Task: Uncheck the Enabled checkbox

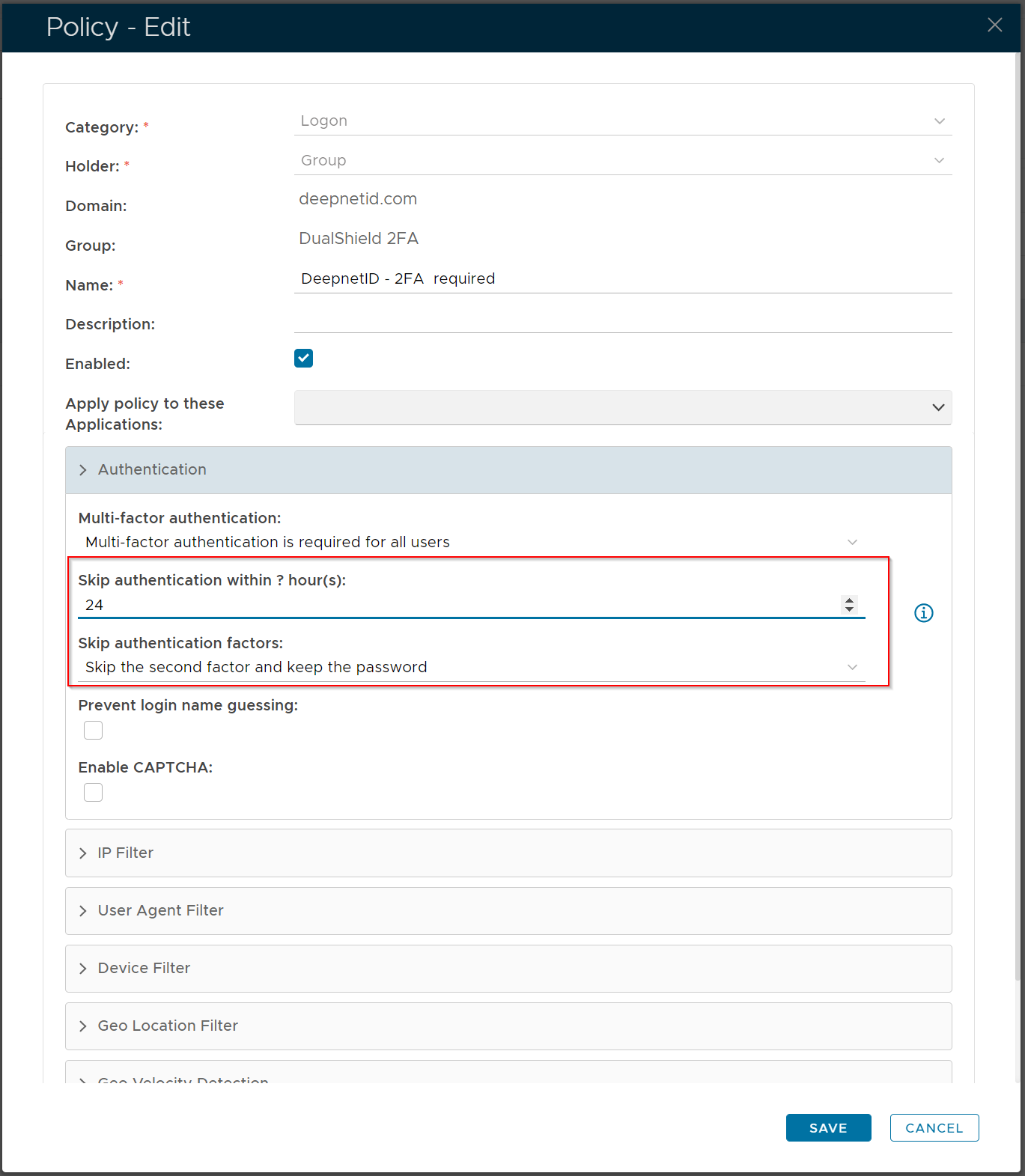Action: tap(303, 359)
